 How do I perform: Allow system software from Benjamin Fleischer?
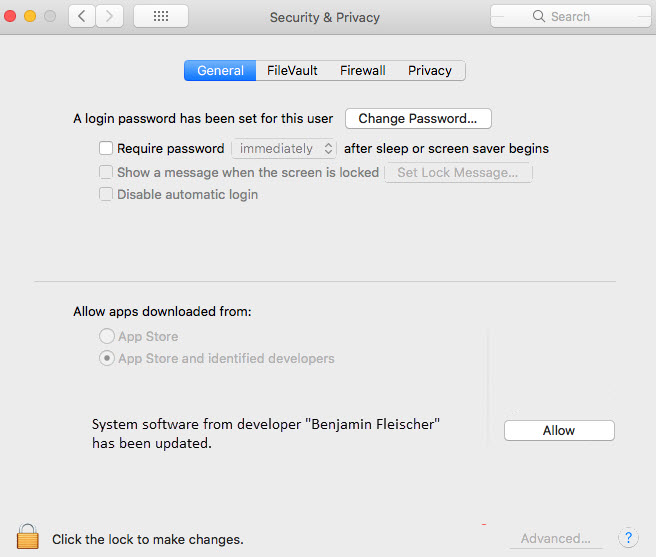(x=559, y=430)
